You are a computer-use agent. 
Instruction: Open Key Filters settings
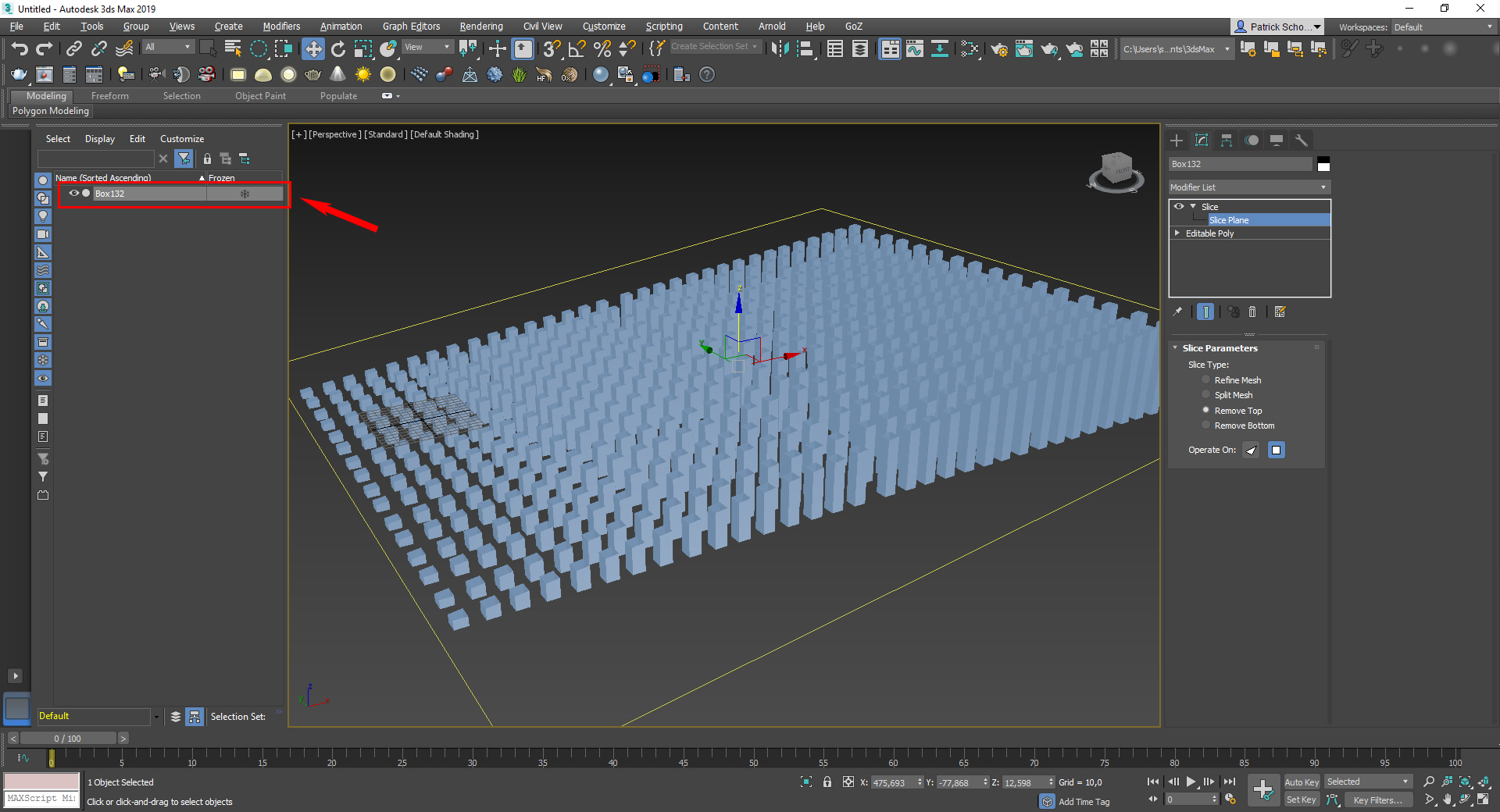tap(1377, 800)
